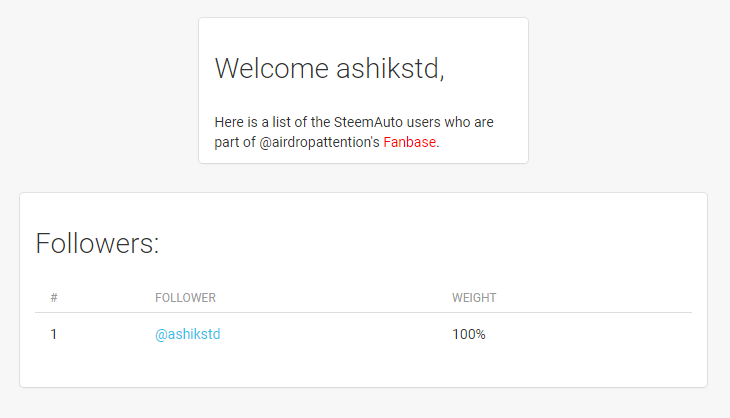
Task: Click the SteemAuto word in description
Action: click(x=368, y=122)
